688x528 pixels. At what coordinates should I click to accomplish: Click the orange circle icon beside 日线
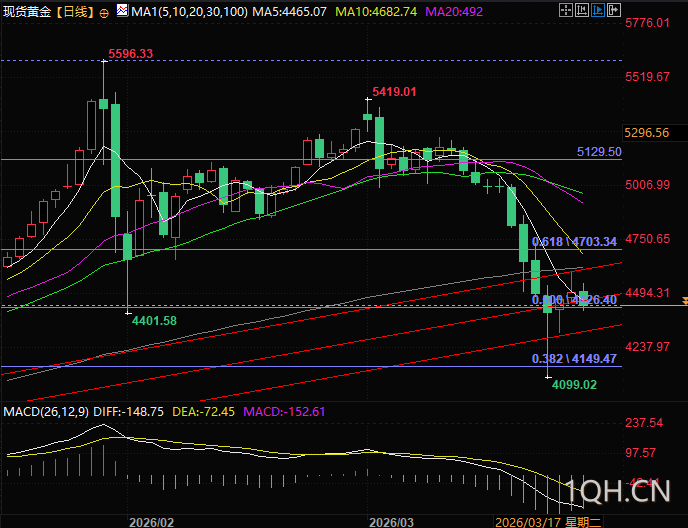tap(104, 13)
